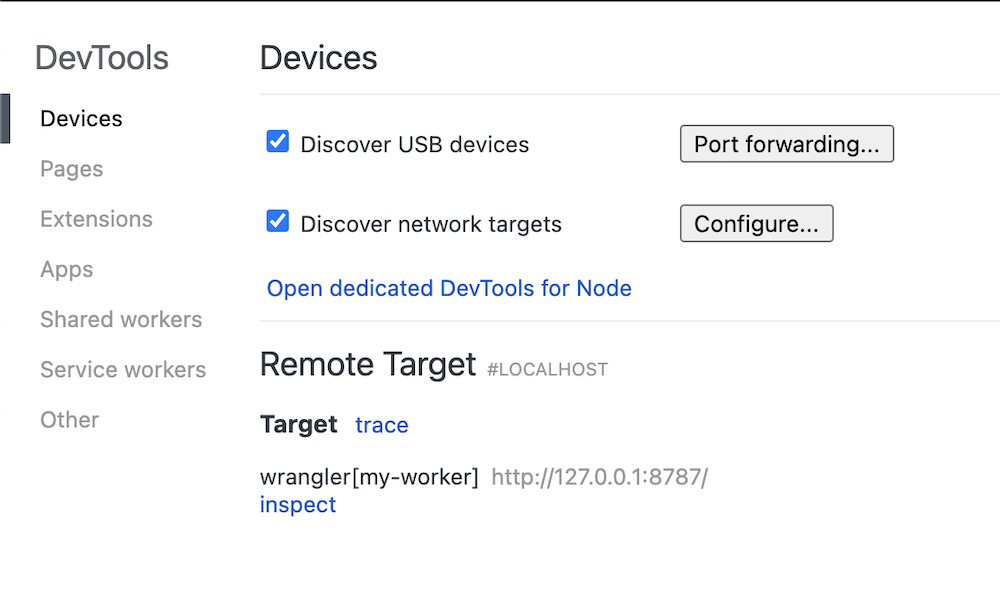This screenshot has height=592, width=1000.
Task: Select the Devices sidebar item
Action: point(80,118)
